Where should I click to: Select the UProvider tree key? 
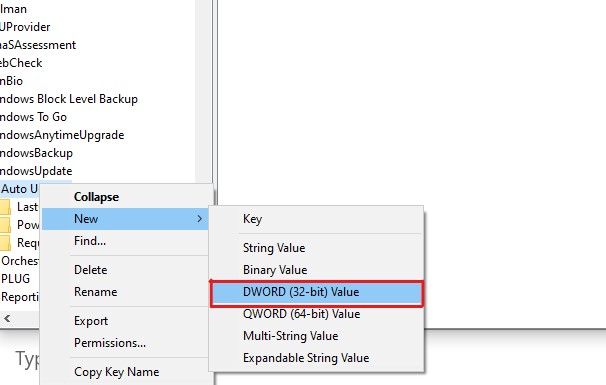pos(25,27)
